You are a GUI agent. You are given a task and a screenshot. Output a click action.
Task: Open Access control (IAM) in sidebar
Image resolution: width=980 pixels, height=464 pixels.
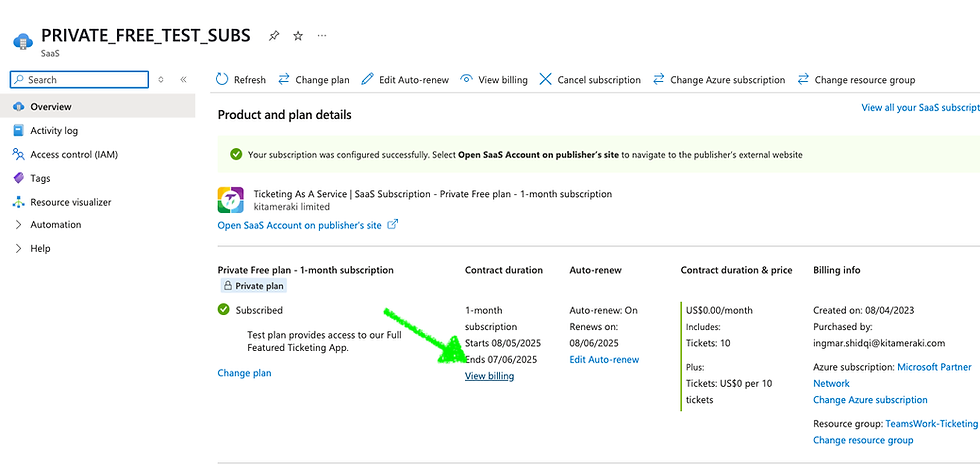tap(98, 154)
